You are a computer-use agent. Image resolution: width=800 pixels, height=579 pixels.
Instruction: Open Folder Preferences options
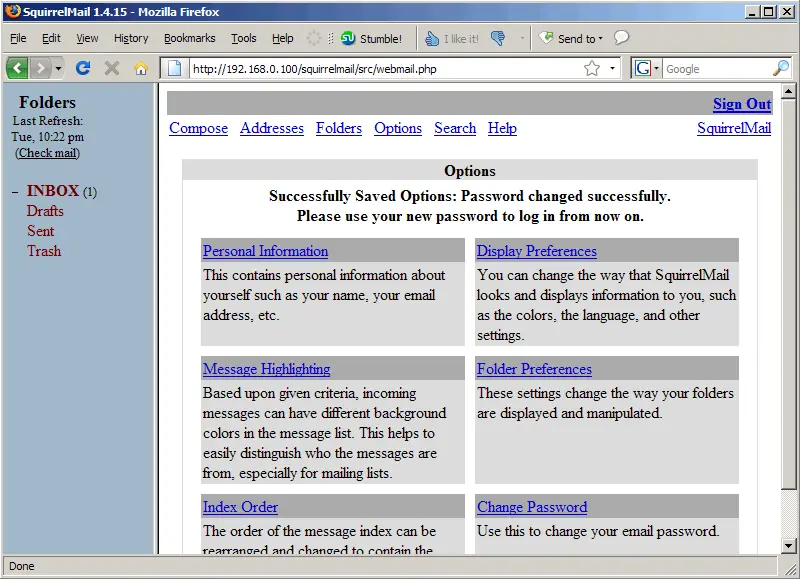pyautogui.click(x=534, y=369)
